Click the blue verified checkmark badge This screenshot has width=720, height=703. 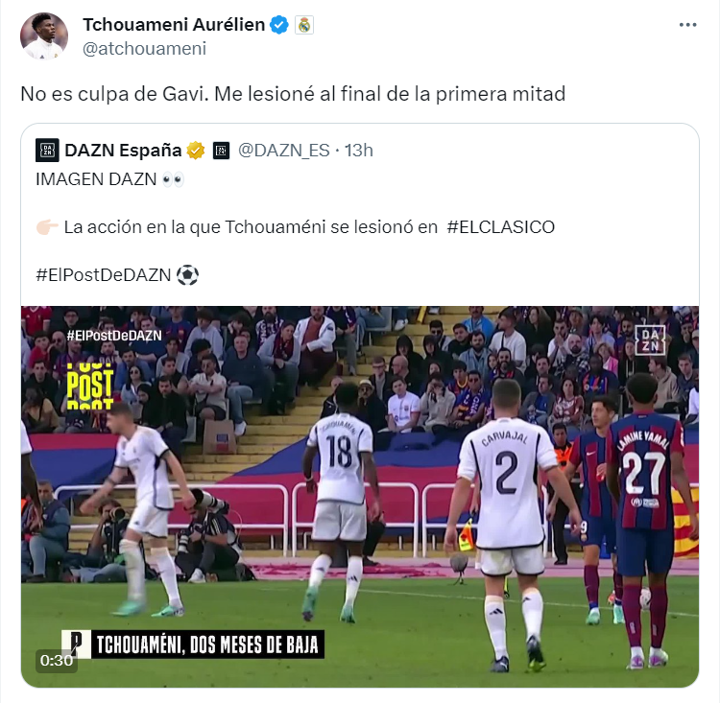tap(279, 25)
